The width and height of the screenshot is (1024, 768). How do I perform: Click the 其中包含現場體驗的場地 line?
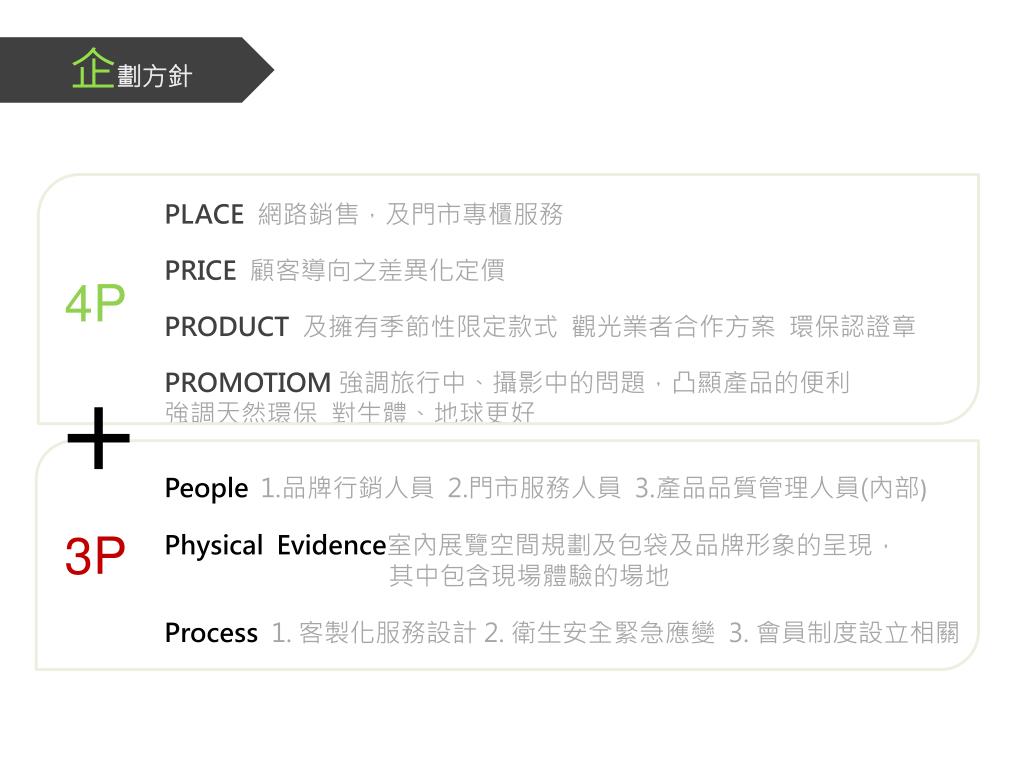tap(529, 576)
